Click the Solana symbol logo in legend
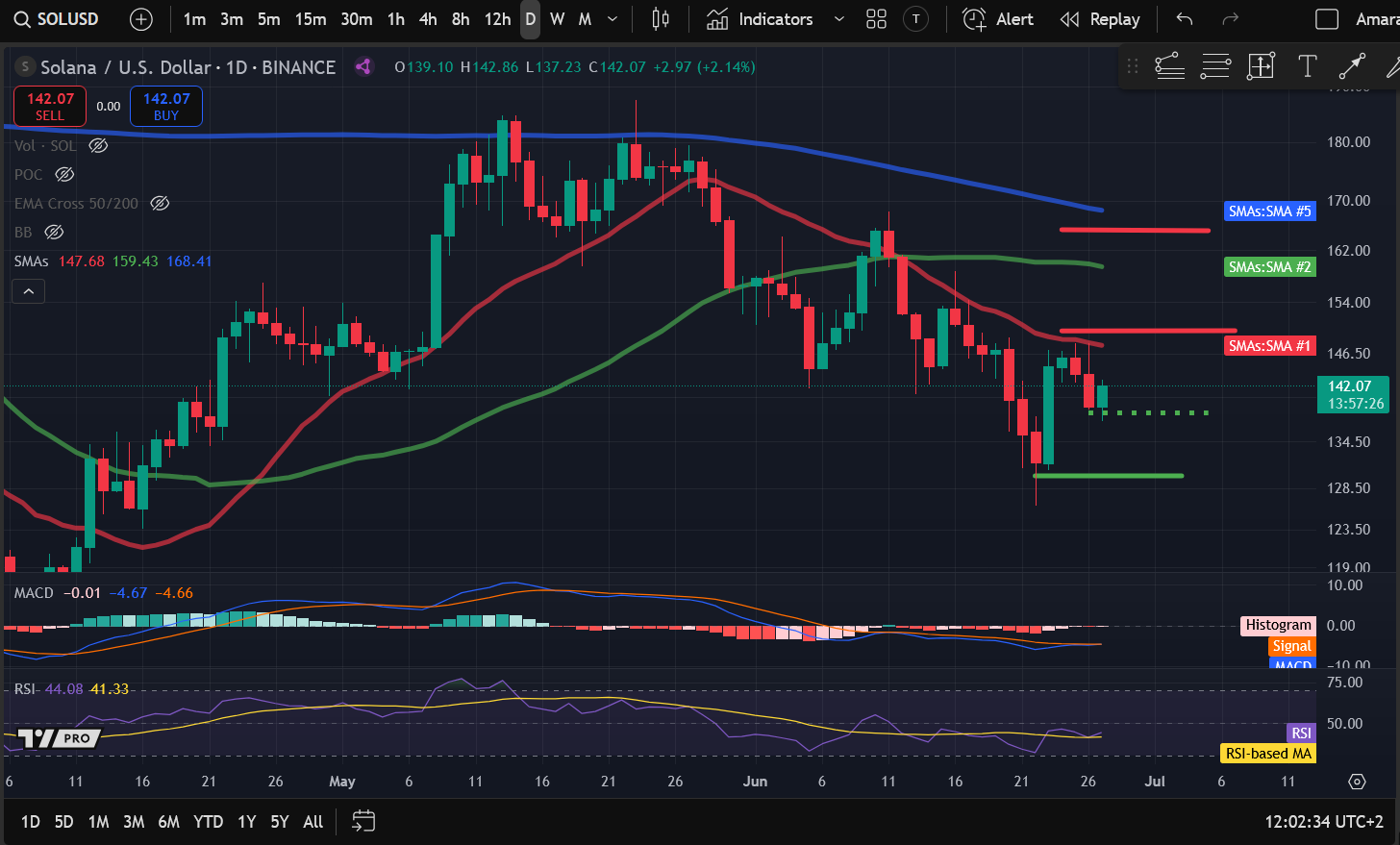Image resolution: width=1400 pixels, height=845 pixels. pyautogui.click(x=25, y=67)
